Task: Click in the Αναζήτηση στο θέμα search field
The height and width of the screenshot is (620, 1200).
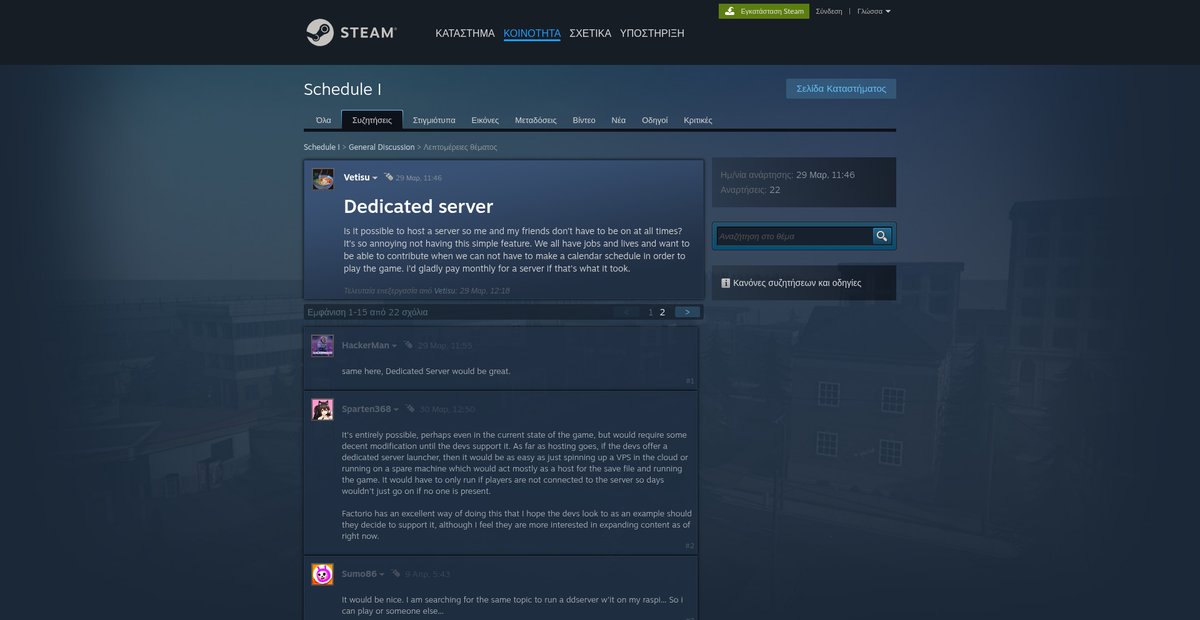Action: (x=794, y=236)
